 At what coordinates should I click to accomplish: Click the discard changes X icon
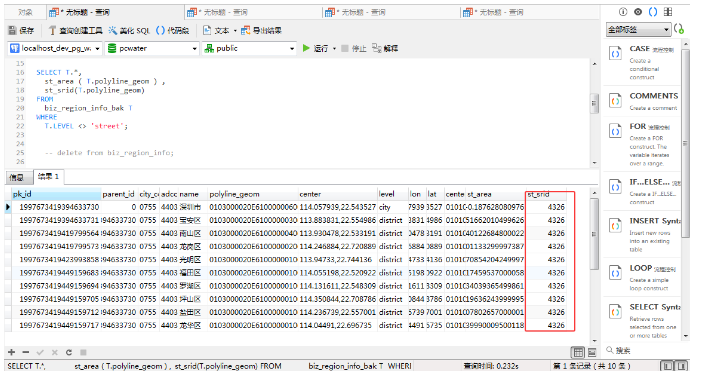coord(55,352)
